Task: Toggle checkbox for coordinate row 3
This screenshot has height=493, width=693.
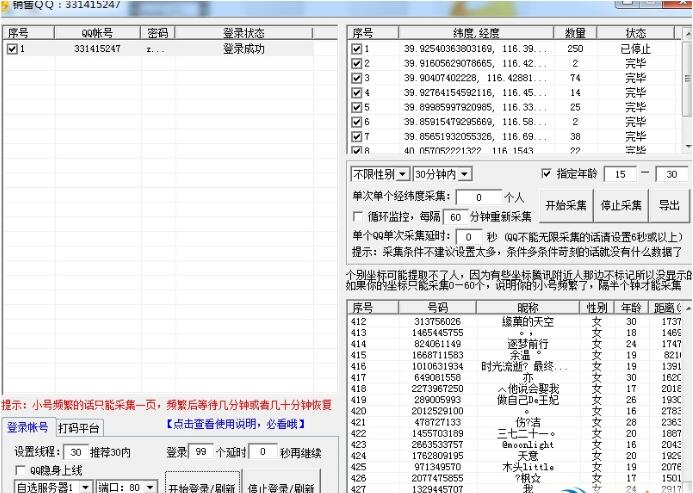Action: 357,78
